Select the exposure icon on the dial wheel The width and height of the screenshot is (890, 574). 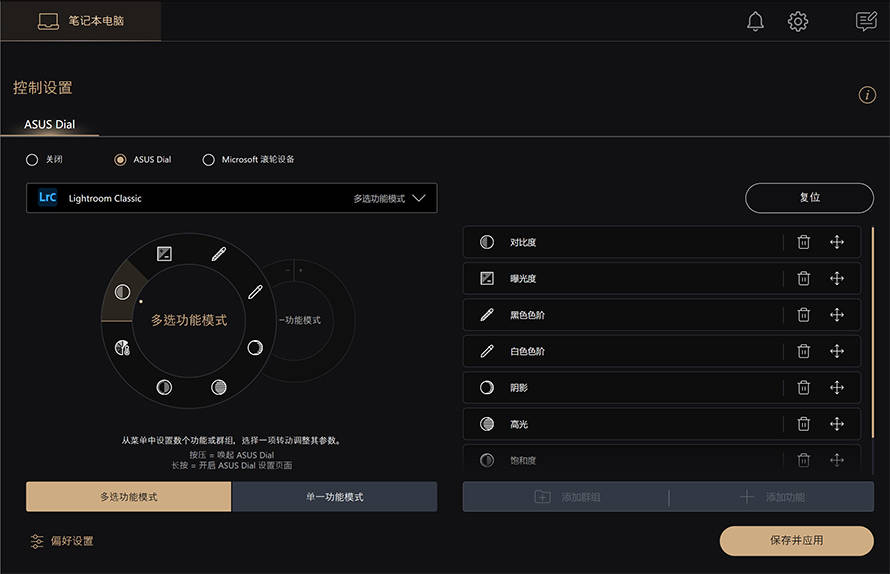165,254
